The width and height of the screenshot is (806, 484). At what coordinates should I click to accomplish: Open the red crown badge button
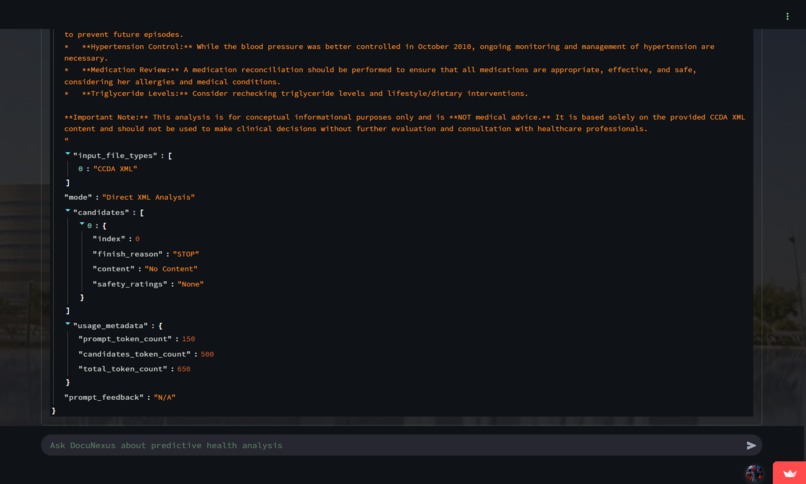click(789, 473)
